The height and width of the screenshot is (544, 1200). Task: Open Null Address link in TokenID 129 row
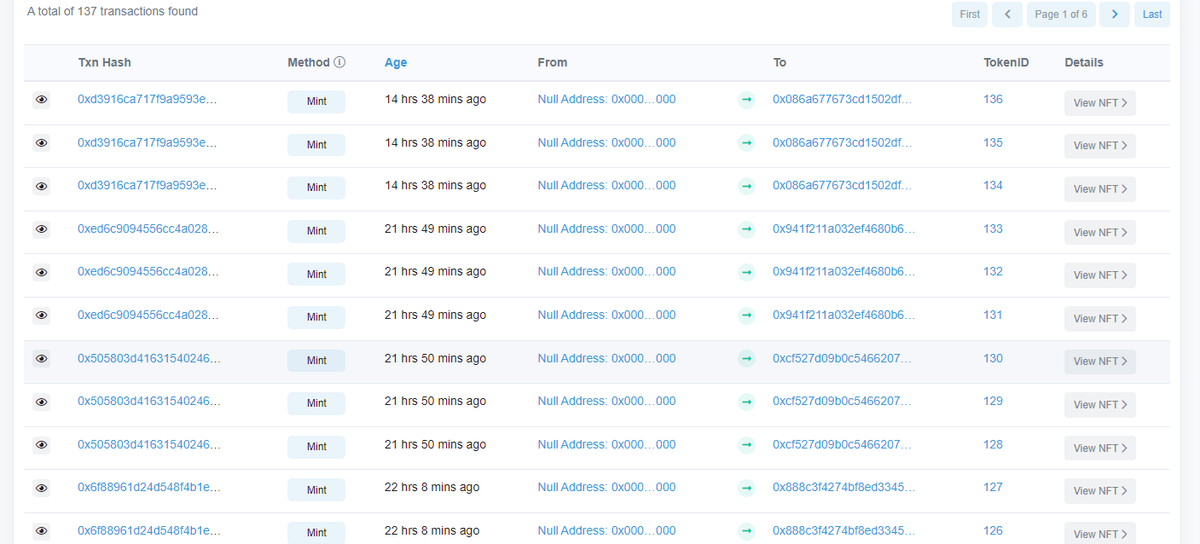606,401
